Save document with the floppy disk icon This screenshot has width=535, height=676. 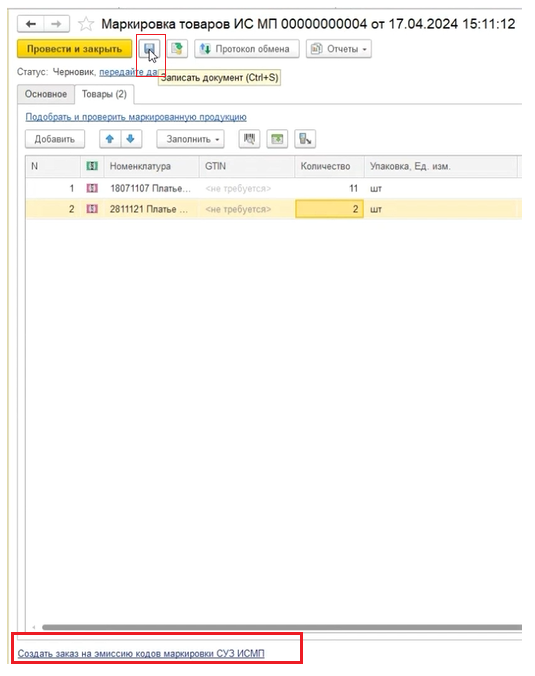[149, 49]
